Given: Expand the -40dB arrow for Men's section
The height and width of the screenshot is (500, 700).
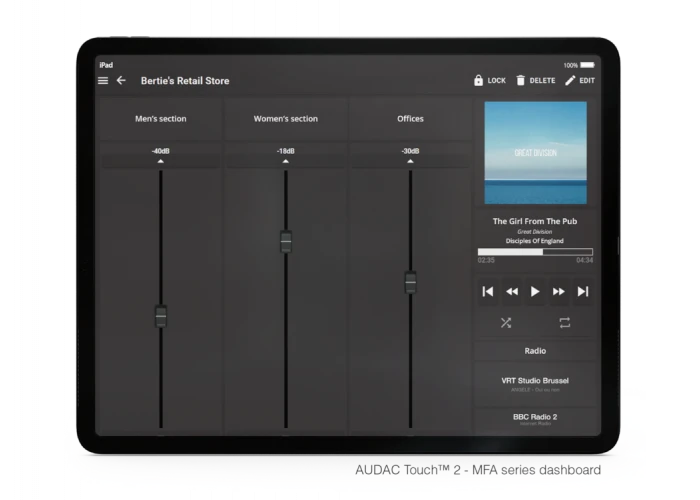Looking at the screenshot, I should click(161, 161).
